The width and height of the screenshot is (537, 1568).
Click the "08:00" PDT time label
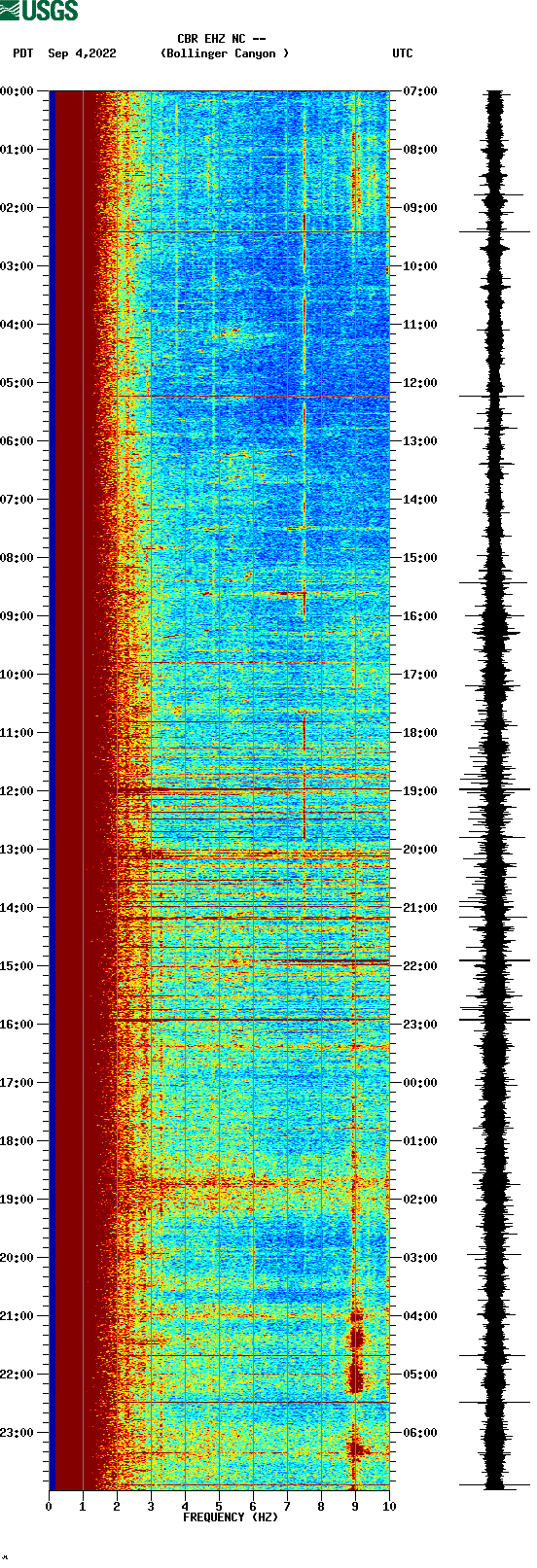tap(17, 558)
